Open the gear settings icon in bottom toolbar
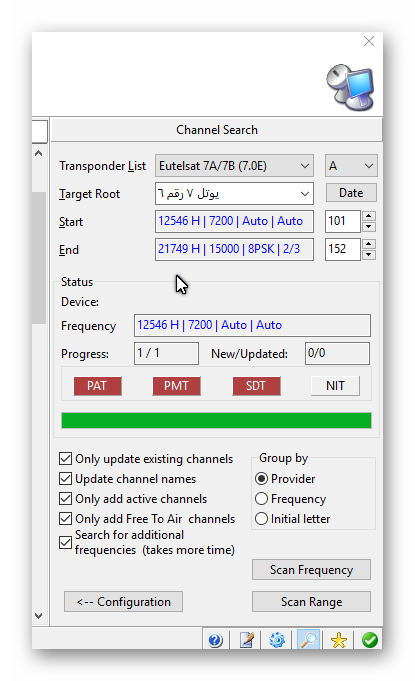The width and height of the screenshot is (415, 681). (277, 640)
